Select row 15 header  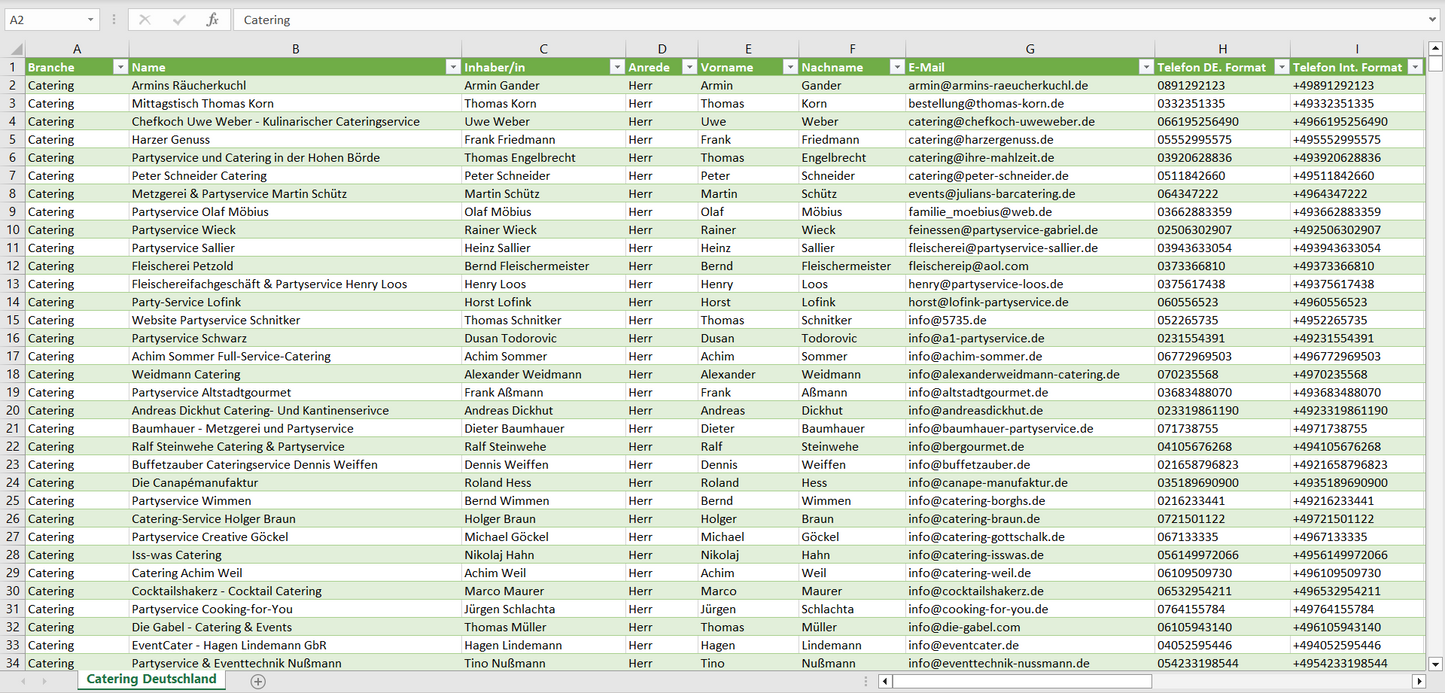13,320
